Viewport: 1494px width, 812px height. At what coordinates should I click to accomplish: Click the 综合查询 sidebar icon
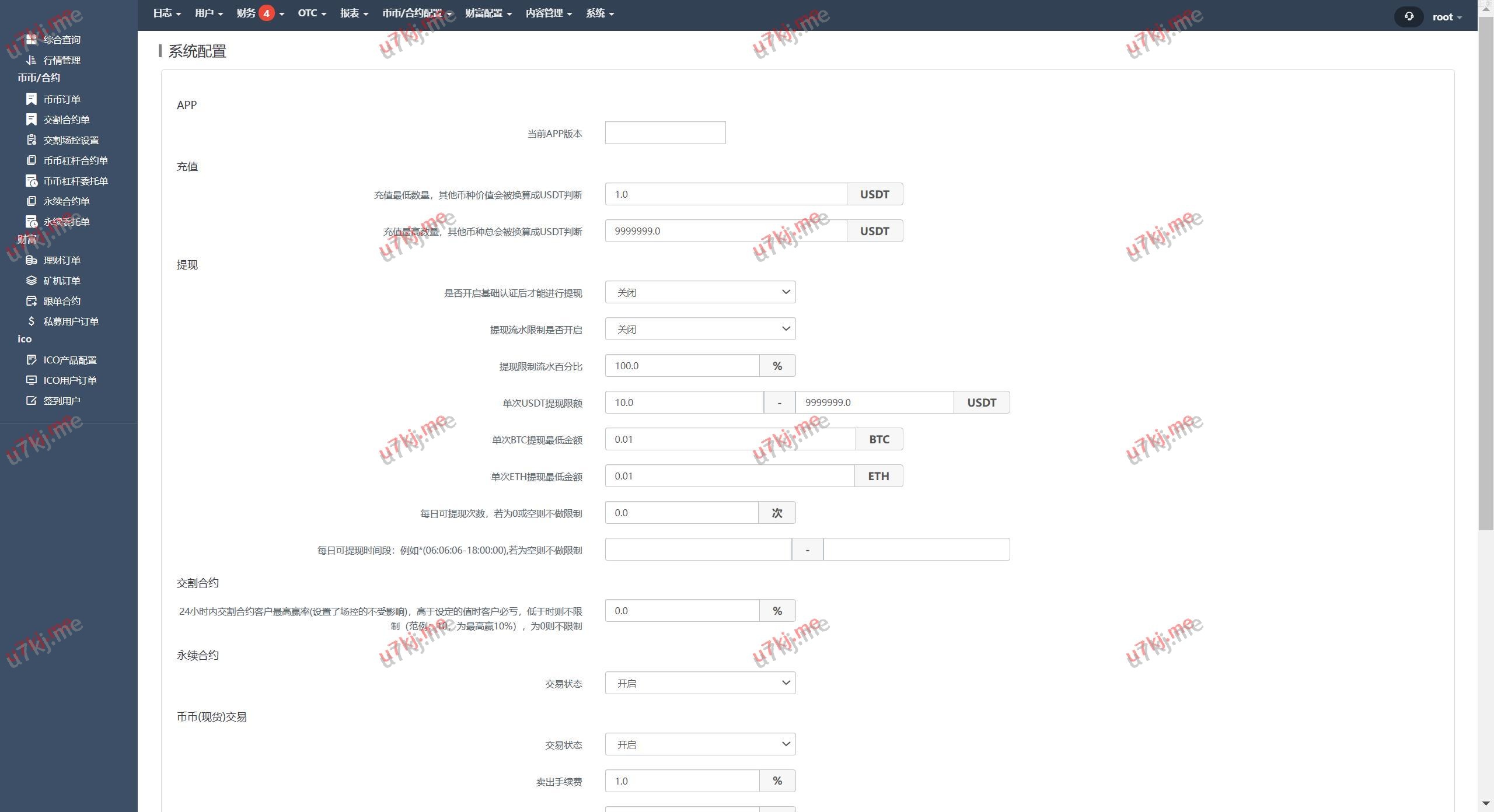(x=32, y=40)
